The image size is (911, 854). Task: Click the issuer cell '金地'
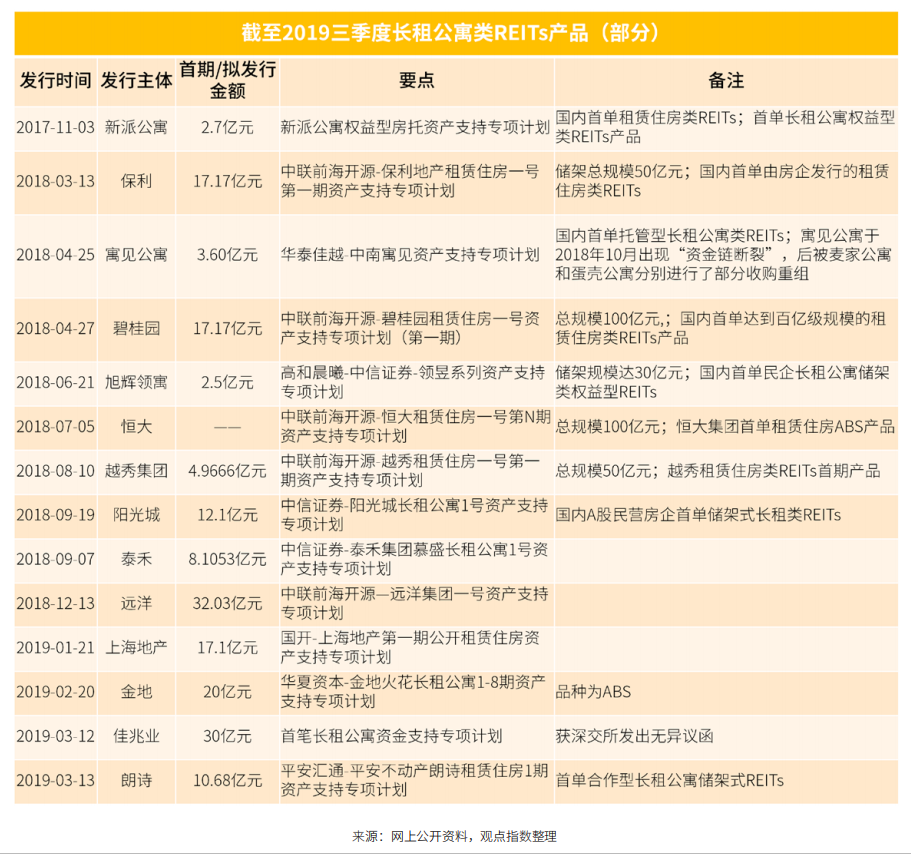point(137,692)
